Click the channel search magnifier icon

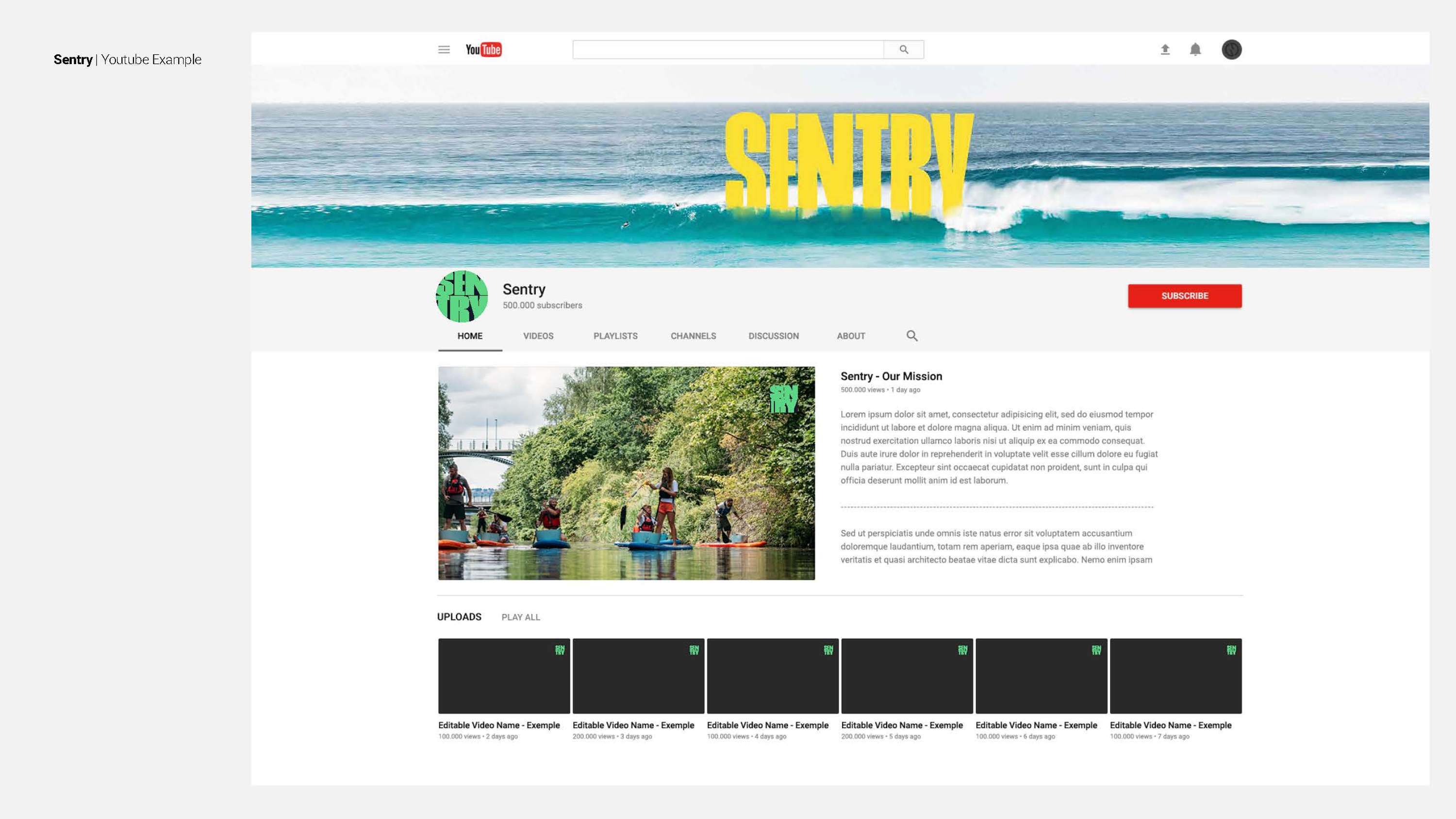[x=911, y=336]
